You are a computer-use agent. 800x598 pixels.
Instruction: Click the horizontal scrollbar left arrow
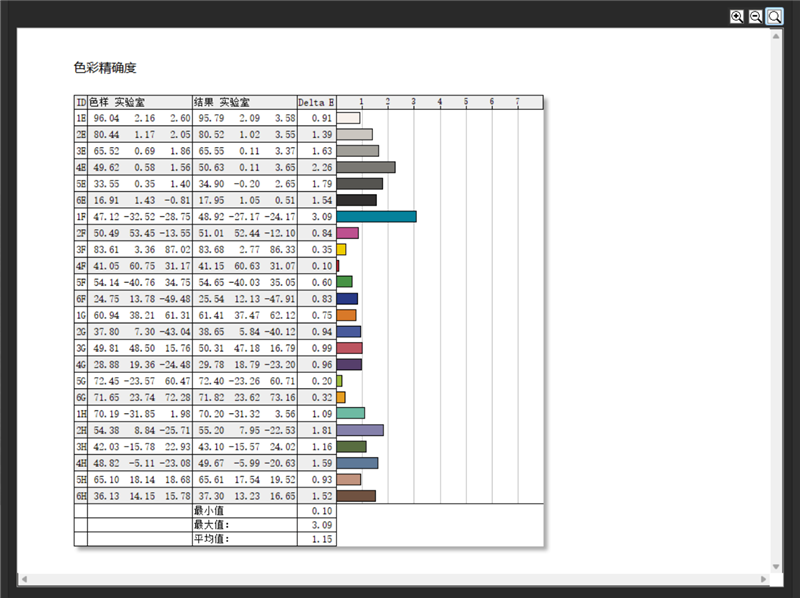[24, 579]
